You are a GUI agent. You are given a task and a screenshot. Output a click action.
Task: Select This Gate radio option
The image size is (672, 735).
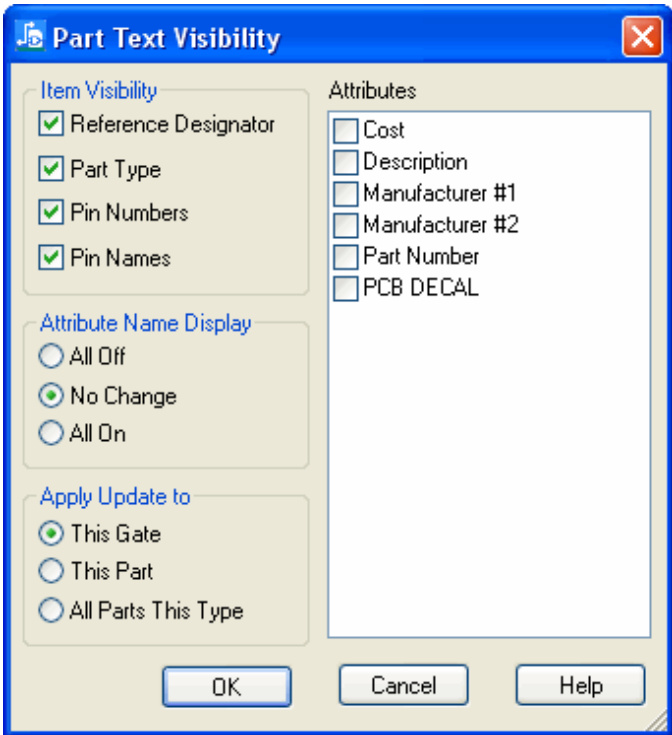[51, 534]
